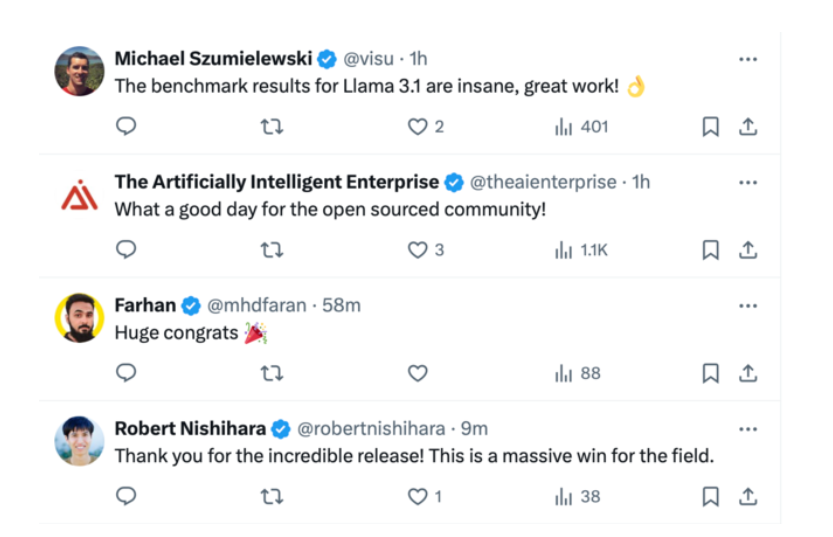Reply to Farhan's Huge congrats tweet
Image resolution: width=833 pixels, height=537 pixels.
126,373
